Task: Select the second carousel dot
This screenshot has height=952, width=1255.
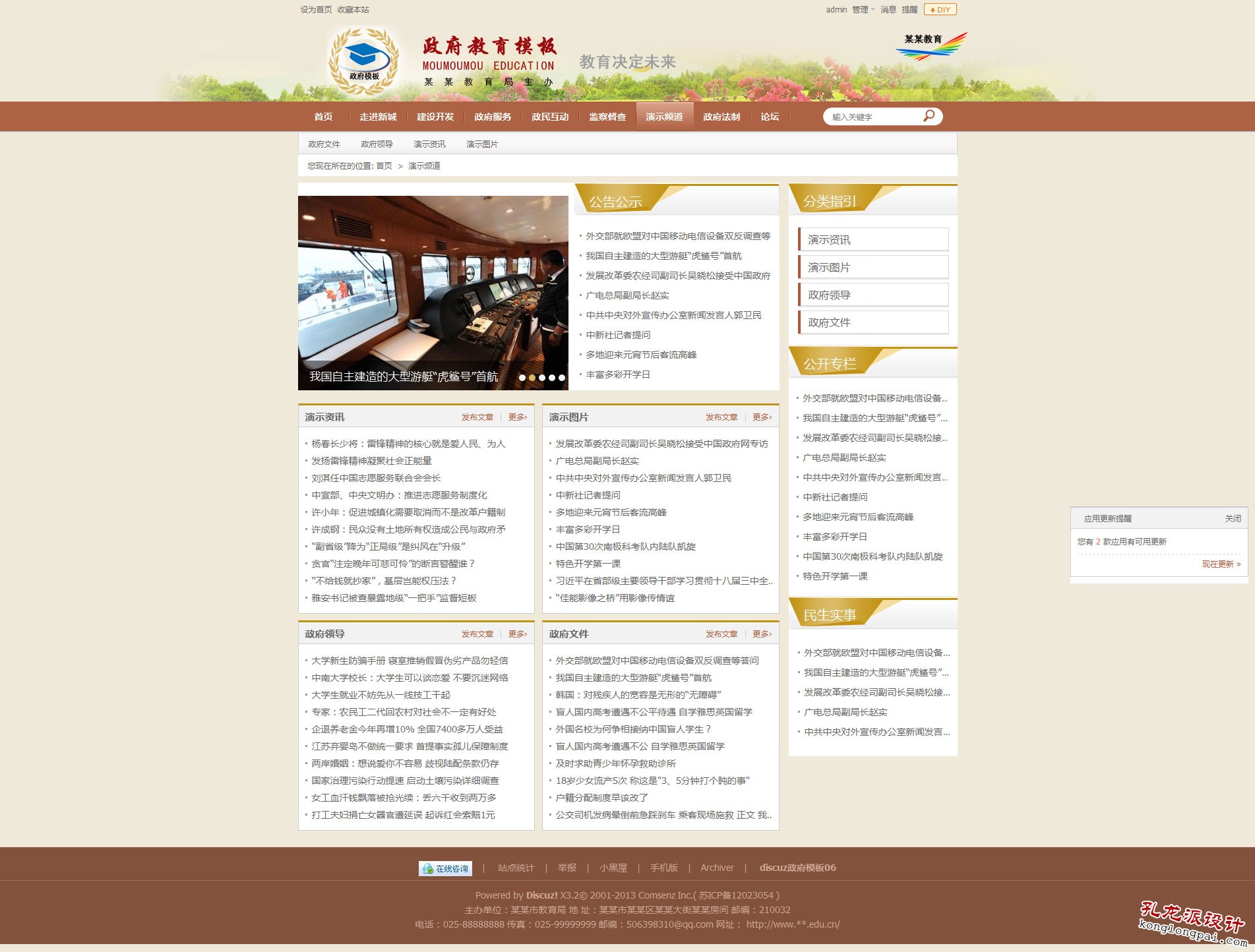Action: click(x=532, y=378)
